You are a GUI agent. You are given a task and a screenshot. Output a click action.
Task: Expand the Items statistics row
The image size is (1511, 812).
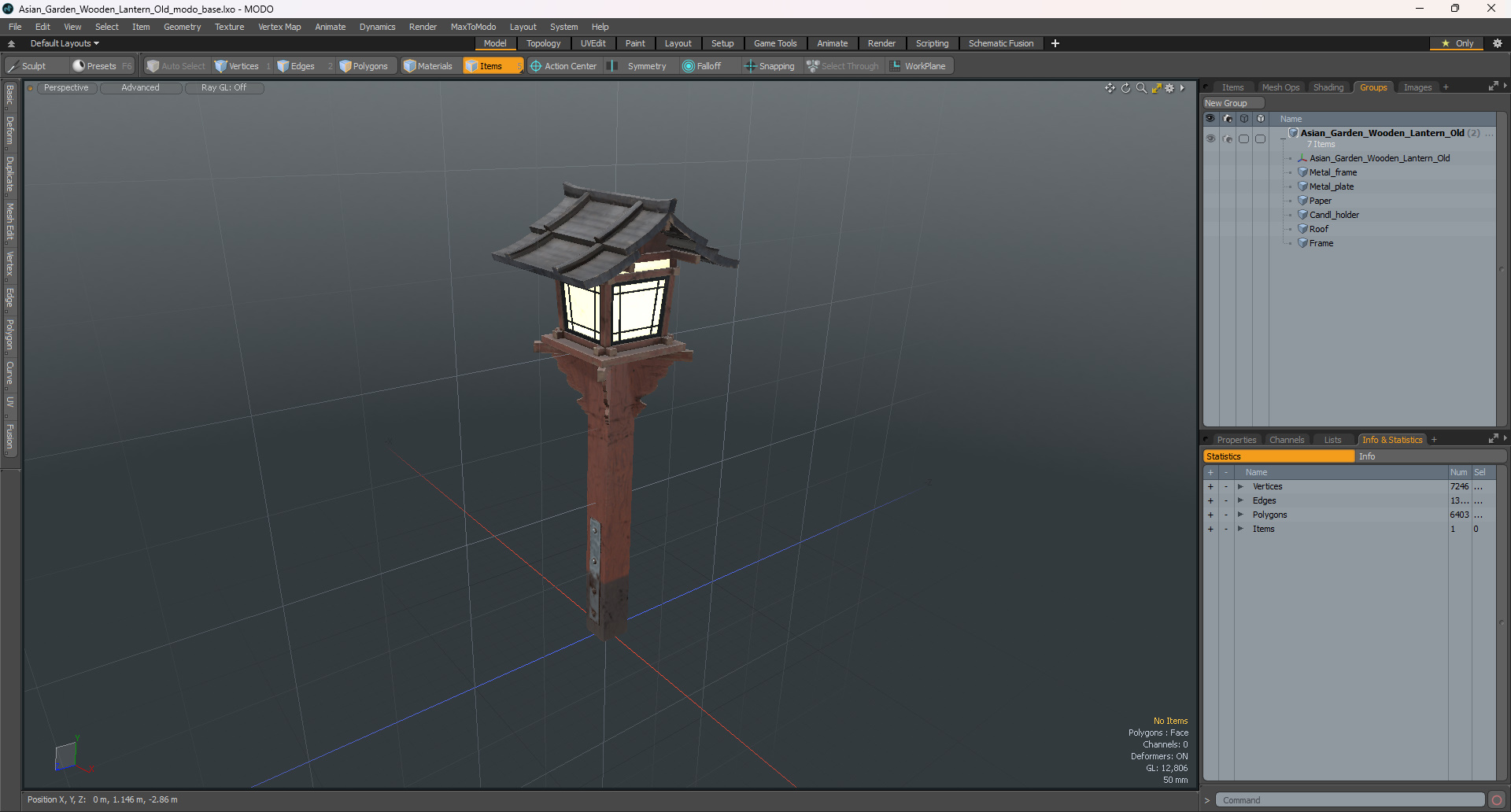click(x=1240, y=529)
